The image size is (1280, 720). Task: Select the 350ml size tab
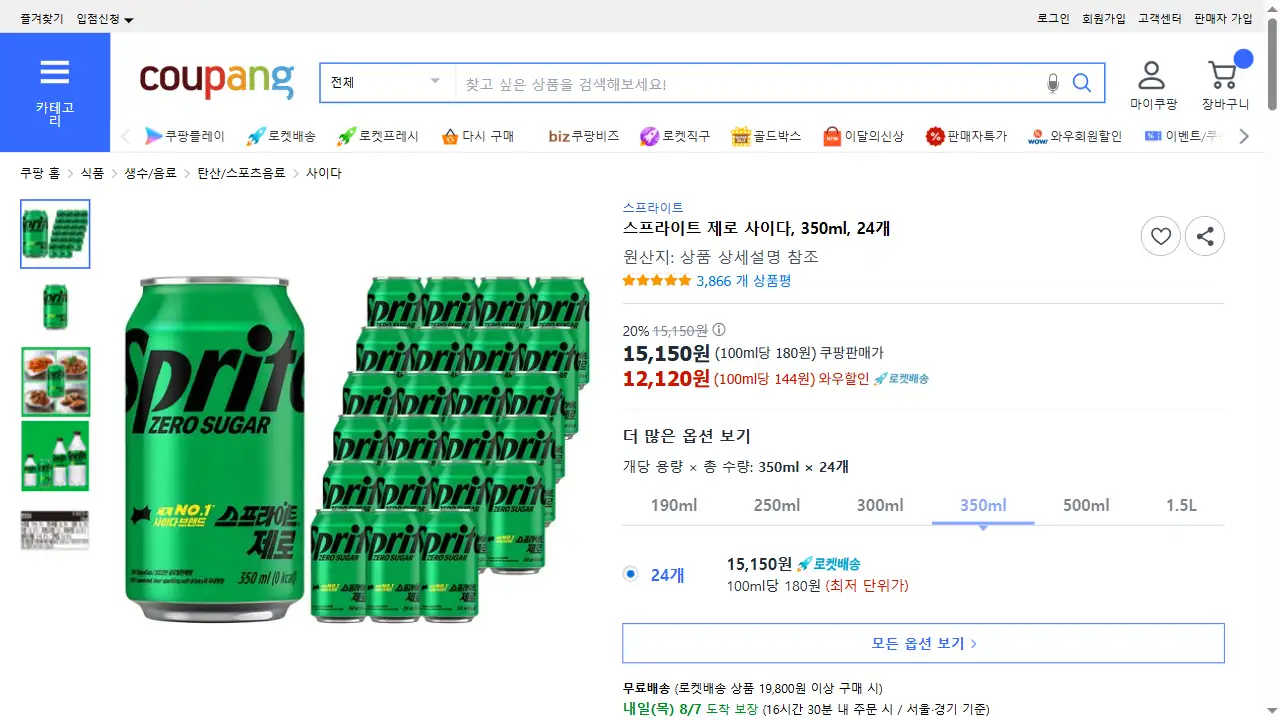coord(983,505)
